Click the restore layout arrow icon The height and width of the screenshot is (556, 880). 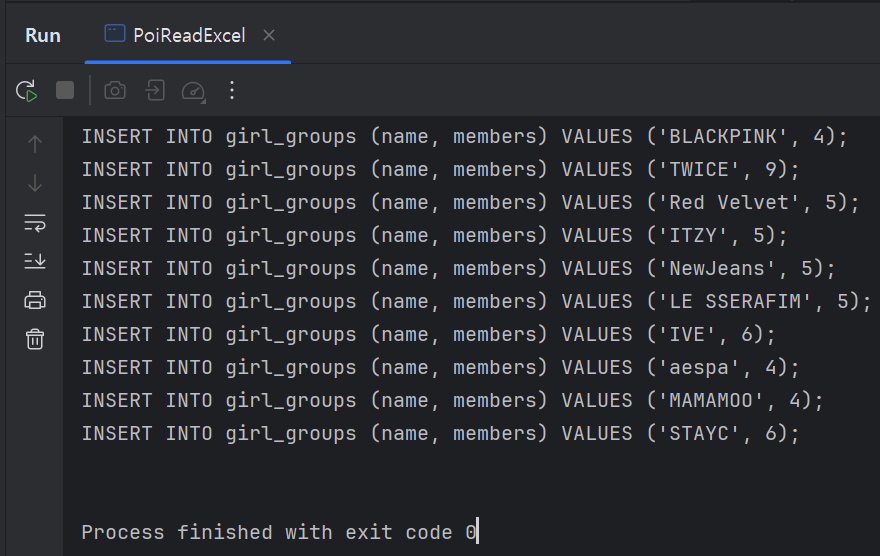pos(155,90)
